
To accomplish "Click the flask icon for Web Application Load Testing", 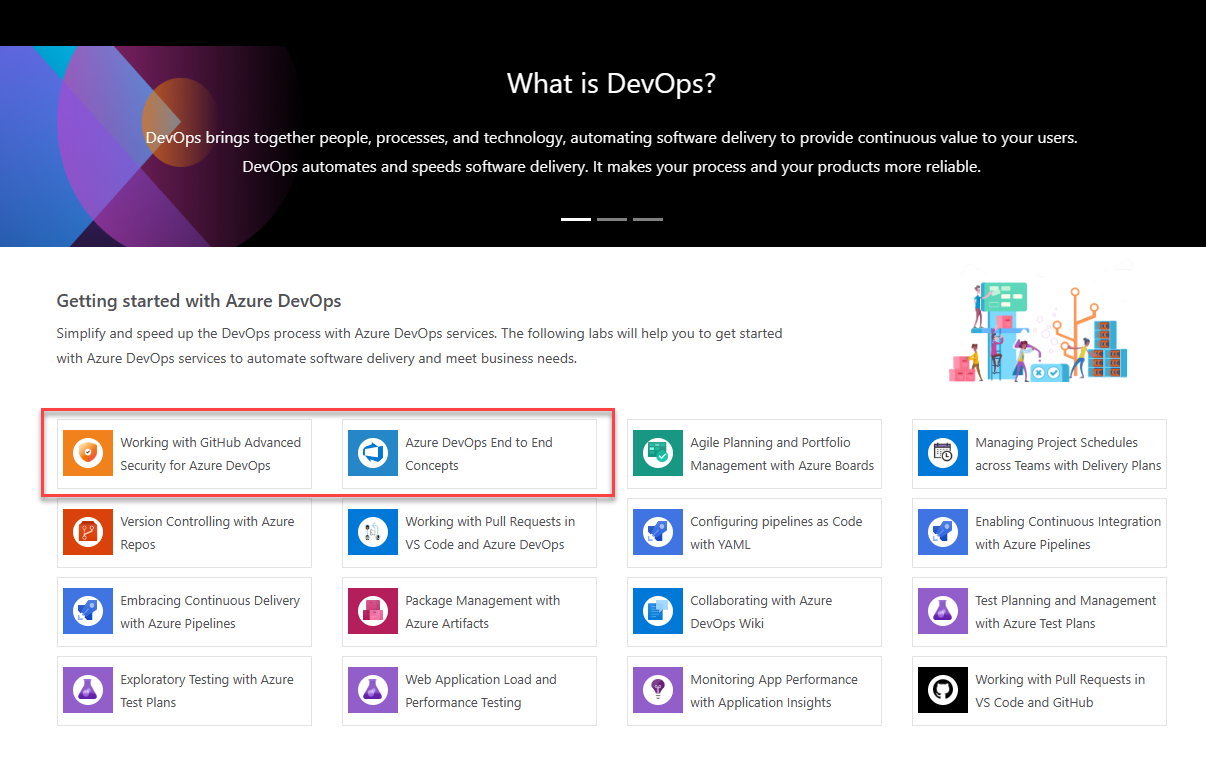I will [373, 691].
